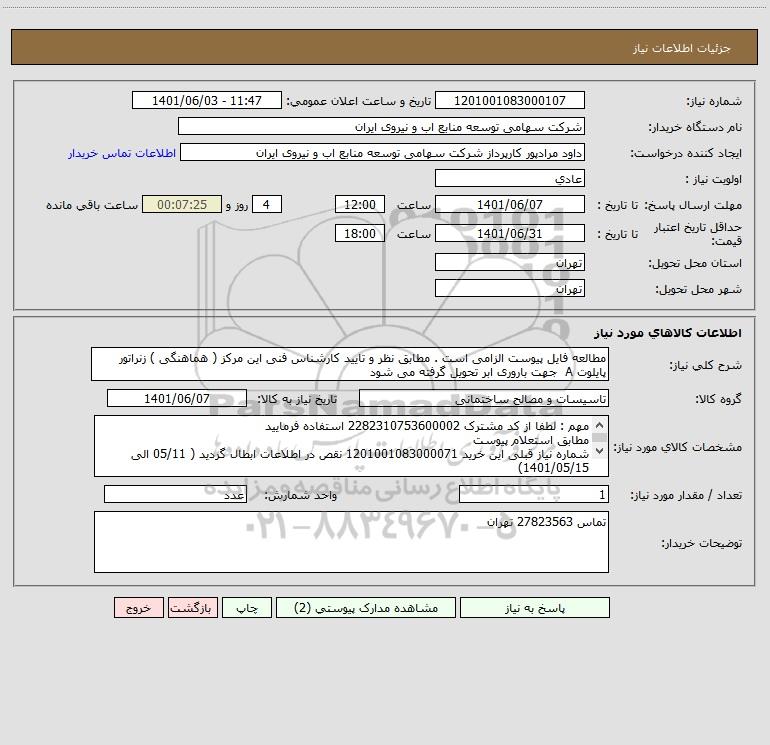The image size is (770, 745).
Task: Click the تاریخ نیاز به کالا label
Action: (x=298, y=399)
